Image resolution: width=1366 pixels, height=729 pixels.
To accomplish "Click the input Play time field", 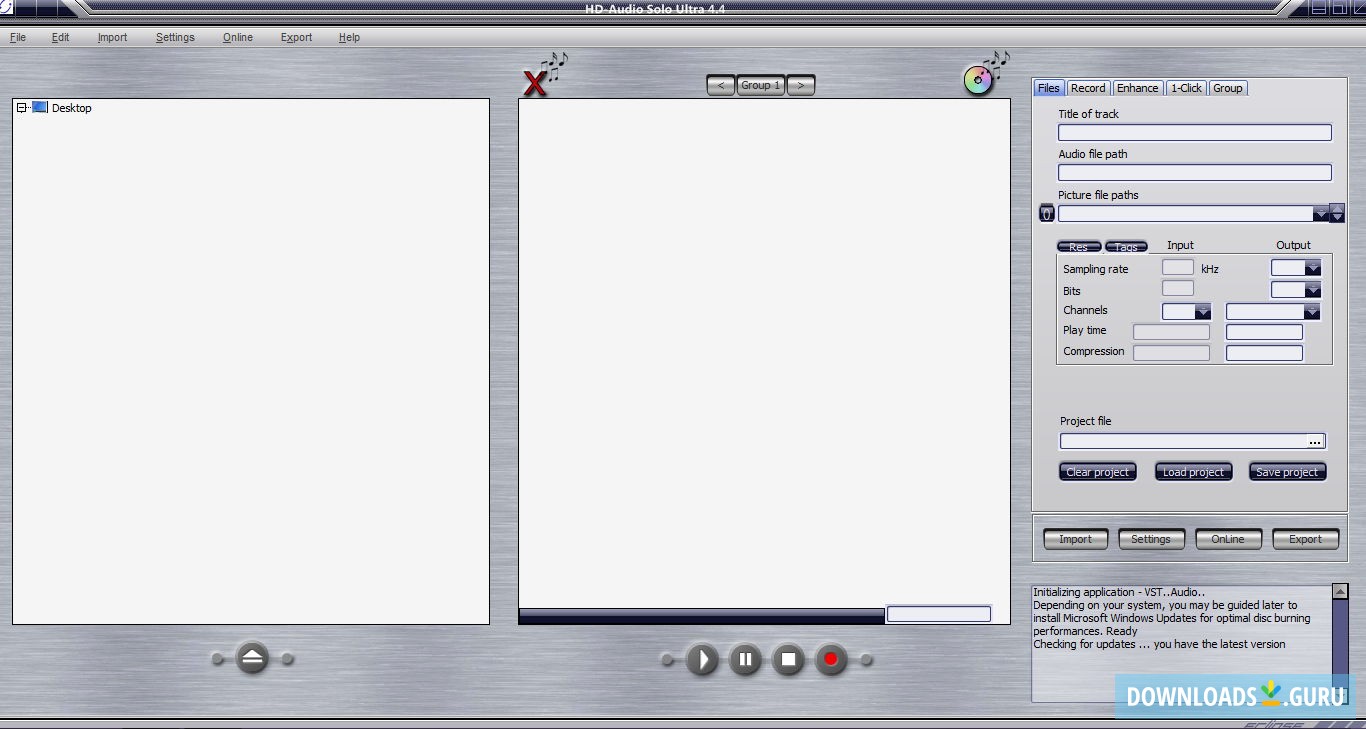I will coord(1171,332).
